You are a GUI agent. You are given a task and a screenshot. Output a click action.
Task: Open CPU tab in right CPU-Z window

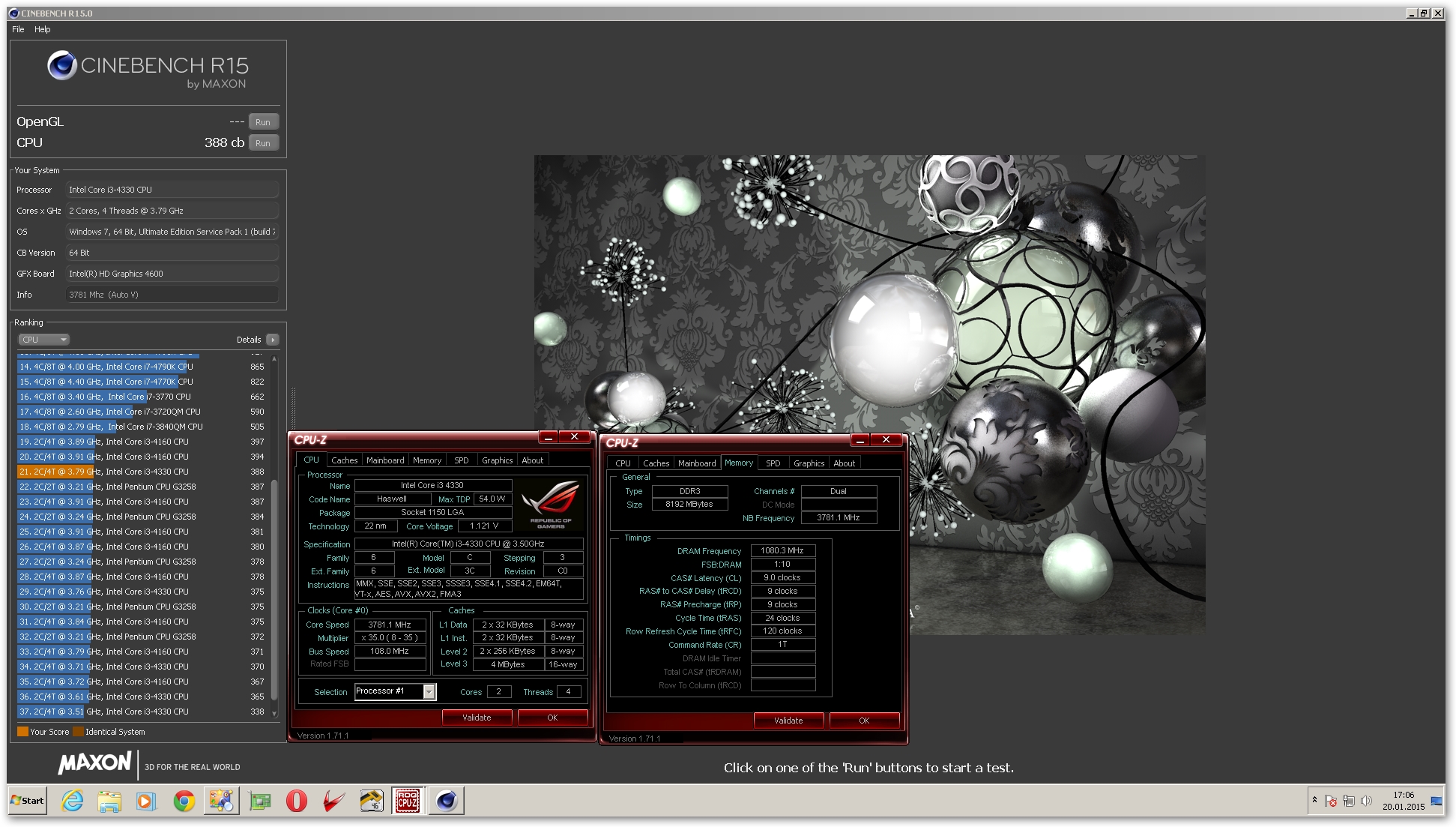pos(623,463)
